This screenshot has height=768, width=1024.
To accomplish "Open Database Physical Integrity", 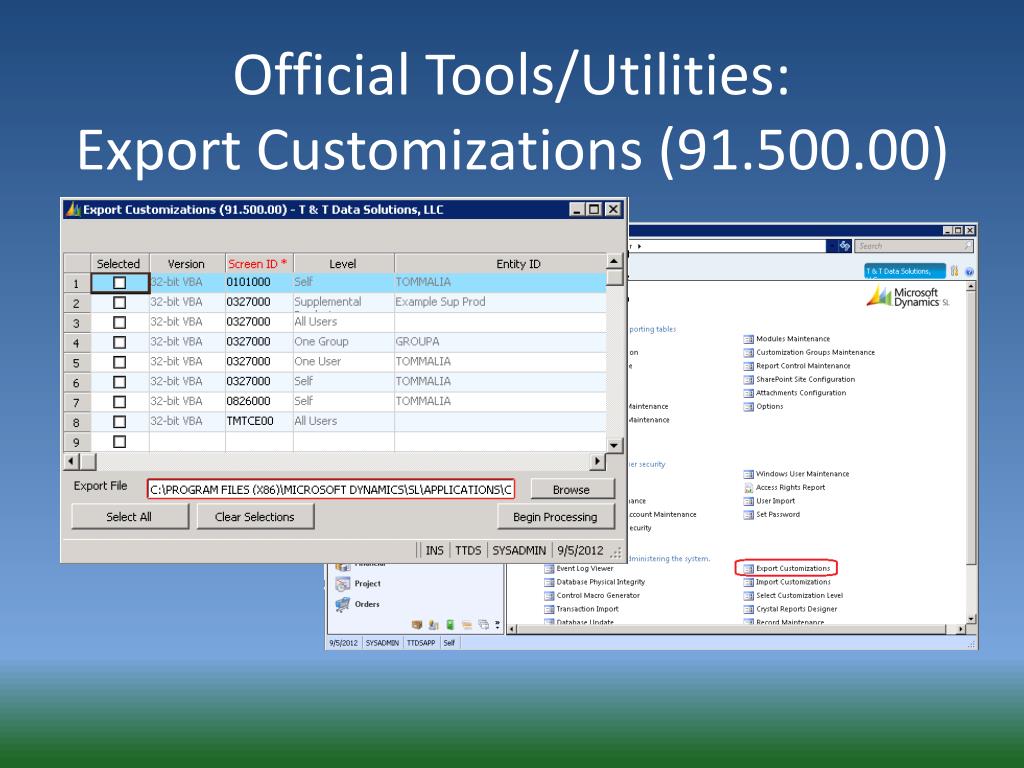I will pos(594,582).
